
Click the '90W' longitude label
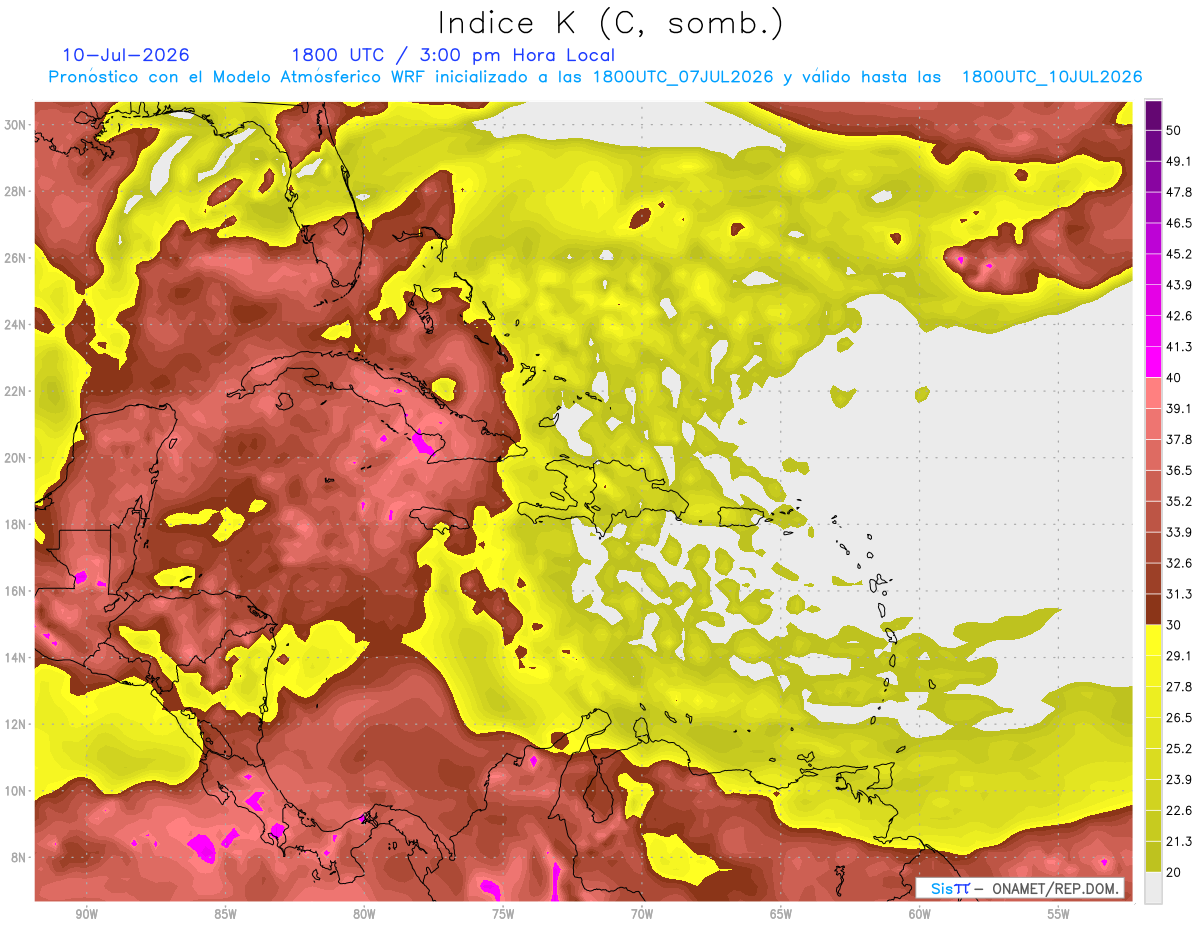(86, 914)
